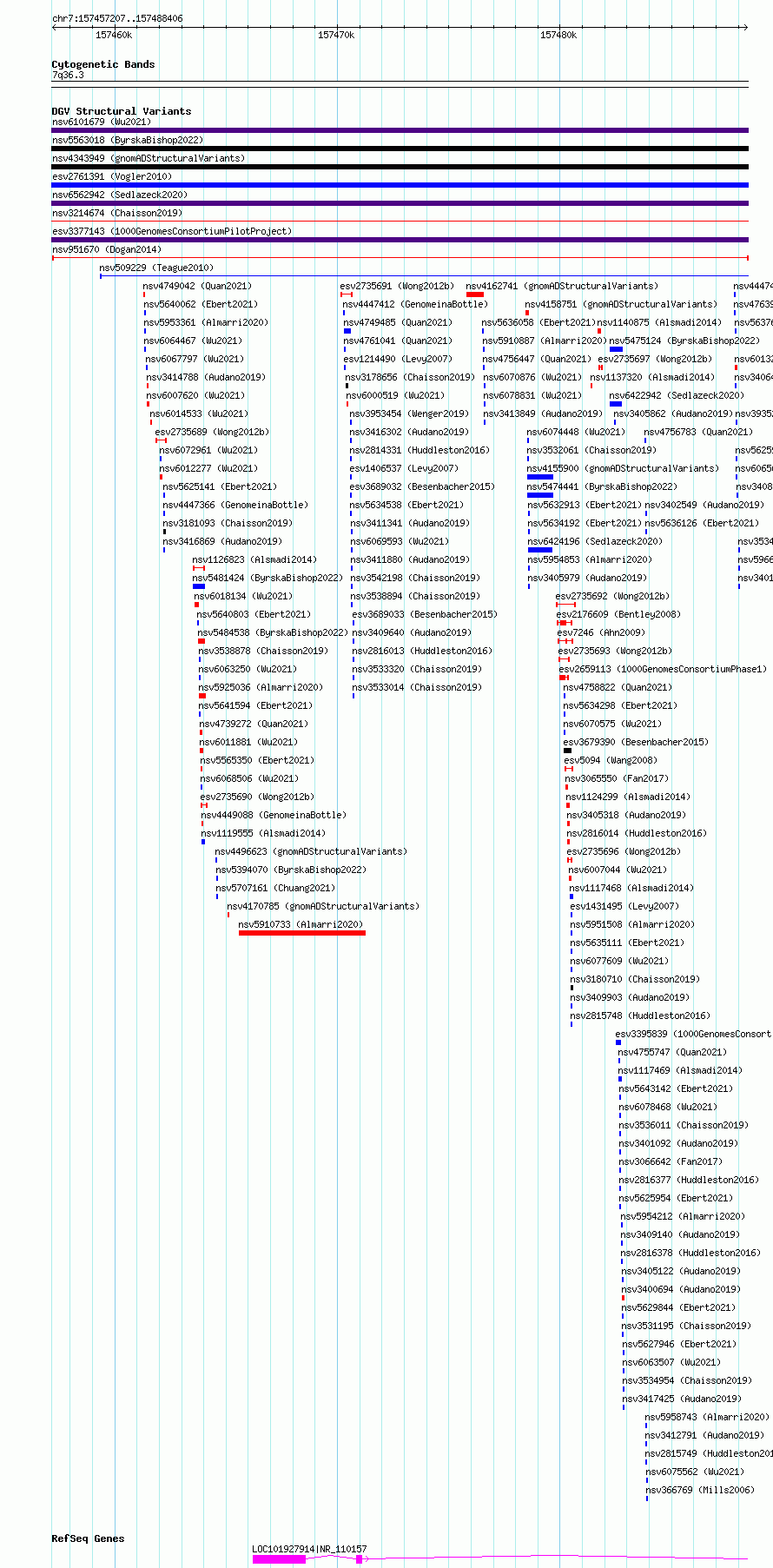Screen dimensions: 773x1568
Task: Select nsv5481424 (ByrskaBishop2022) label
Action: [x=268, y=578]
